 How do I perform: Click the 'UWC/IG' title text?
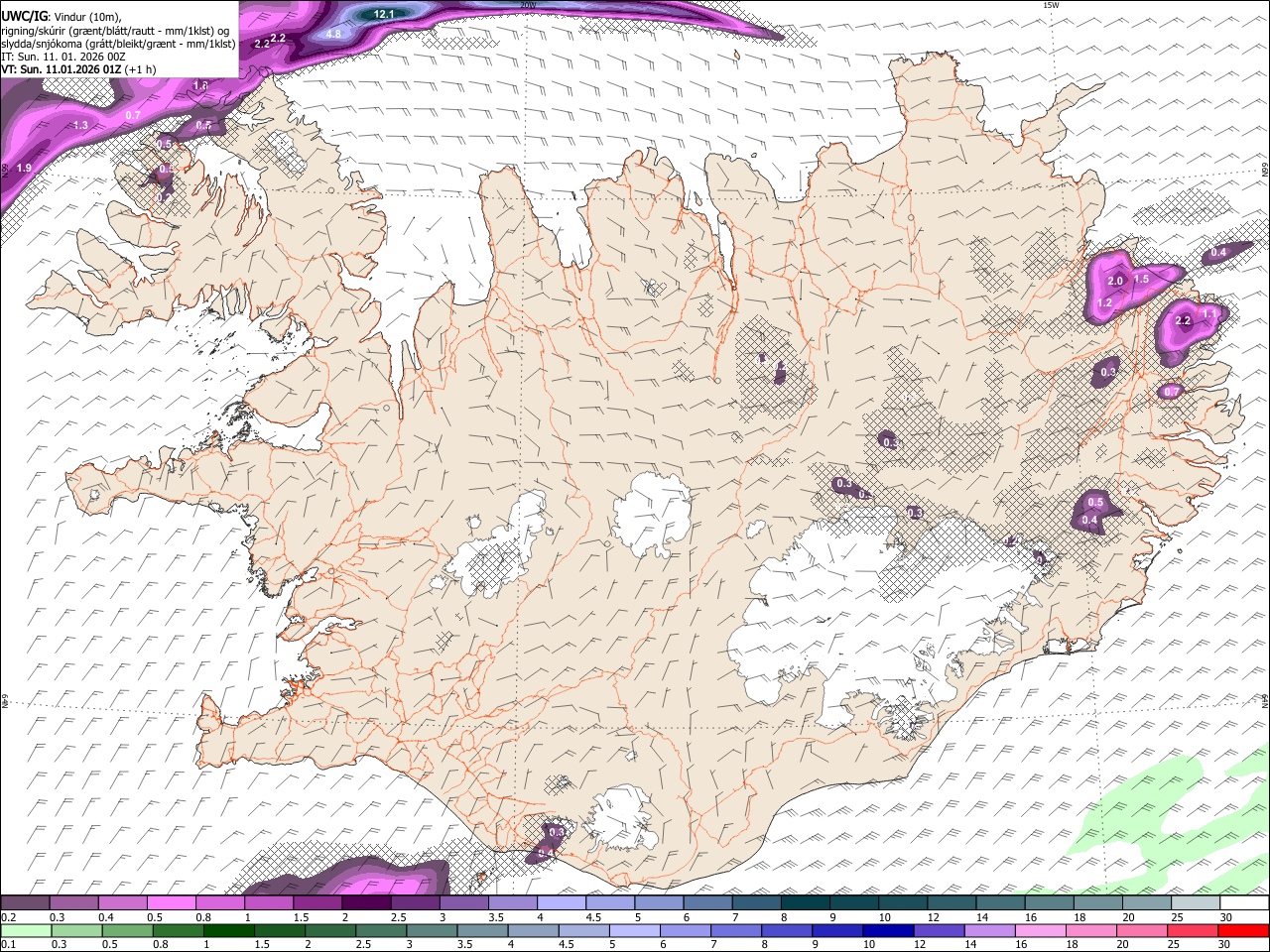[x=24, y=16]
